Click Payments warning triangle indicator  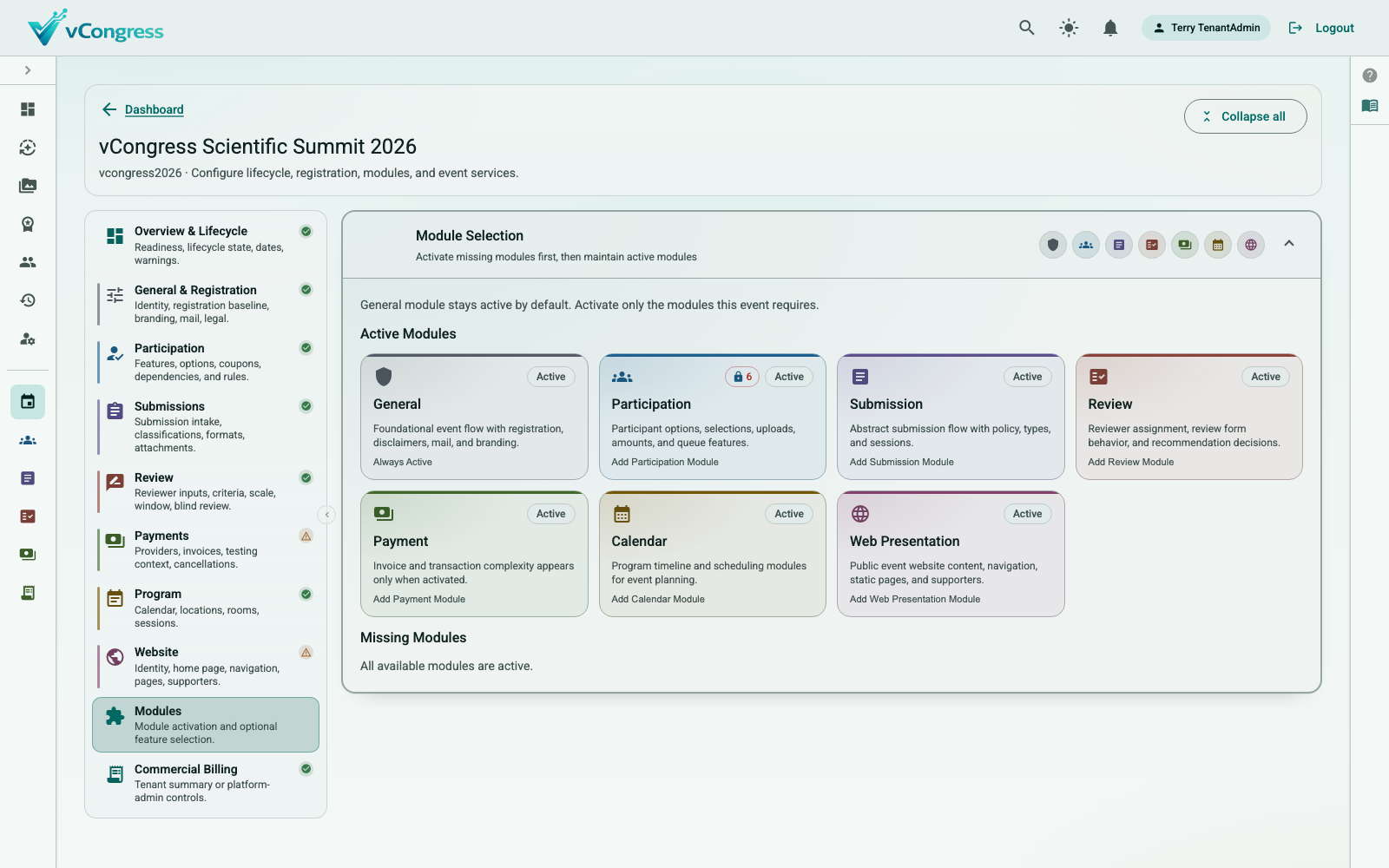coord(306,536)
